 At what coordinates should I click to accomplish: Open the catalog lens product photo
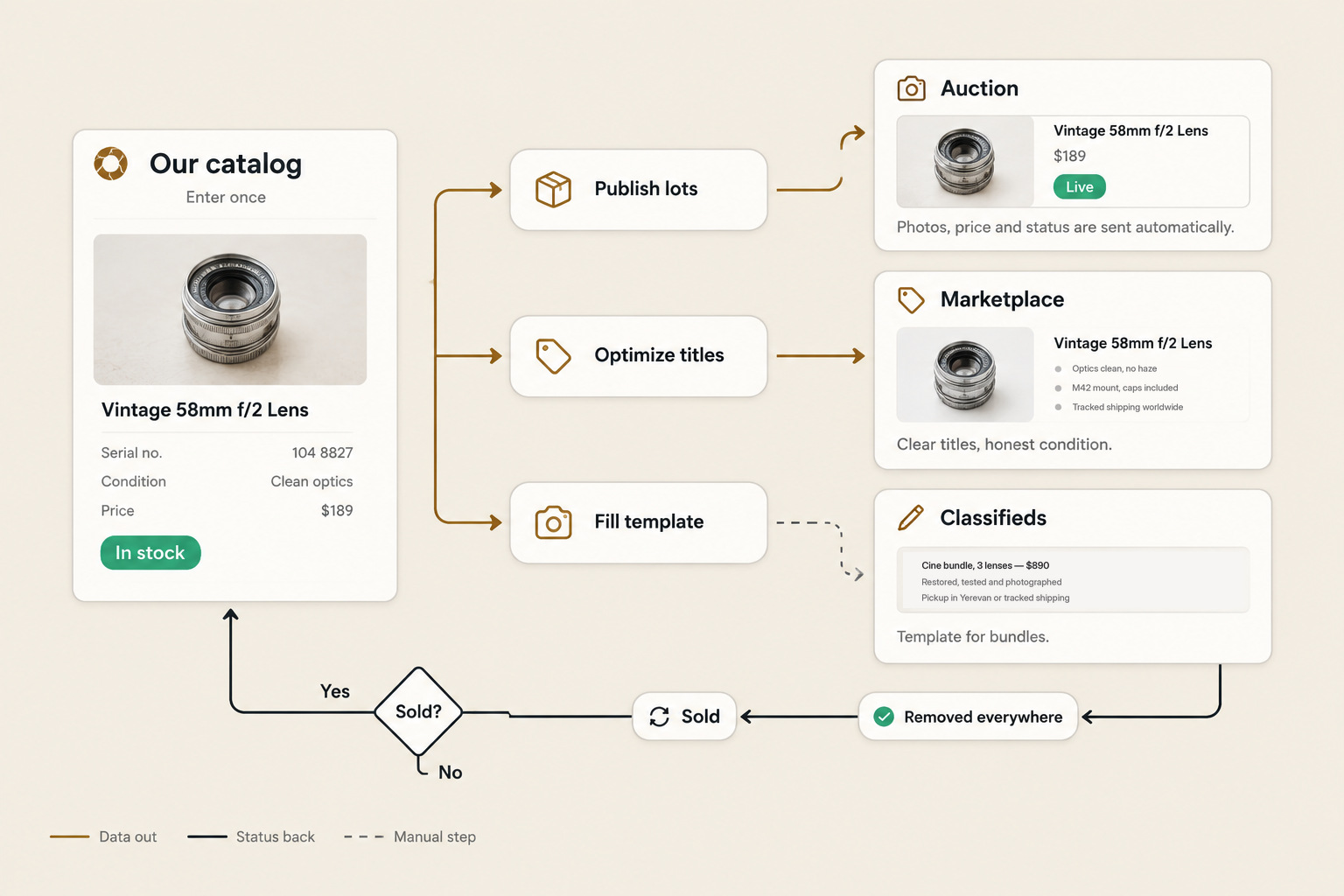[230, 309]
